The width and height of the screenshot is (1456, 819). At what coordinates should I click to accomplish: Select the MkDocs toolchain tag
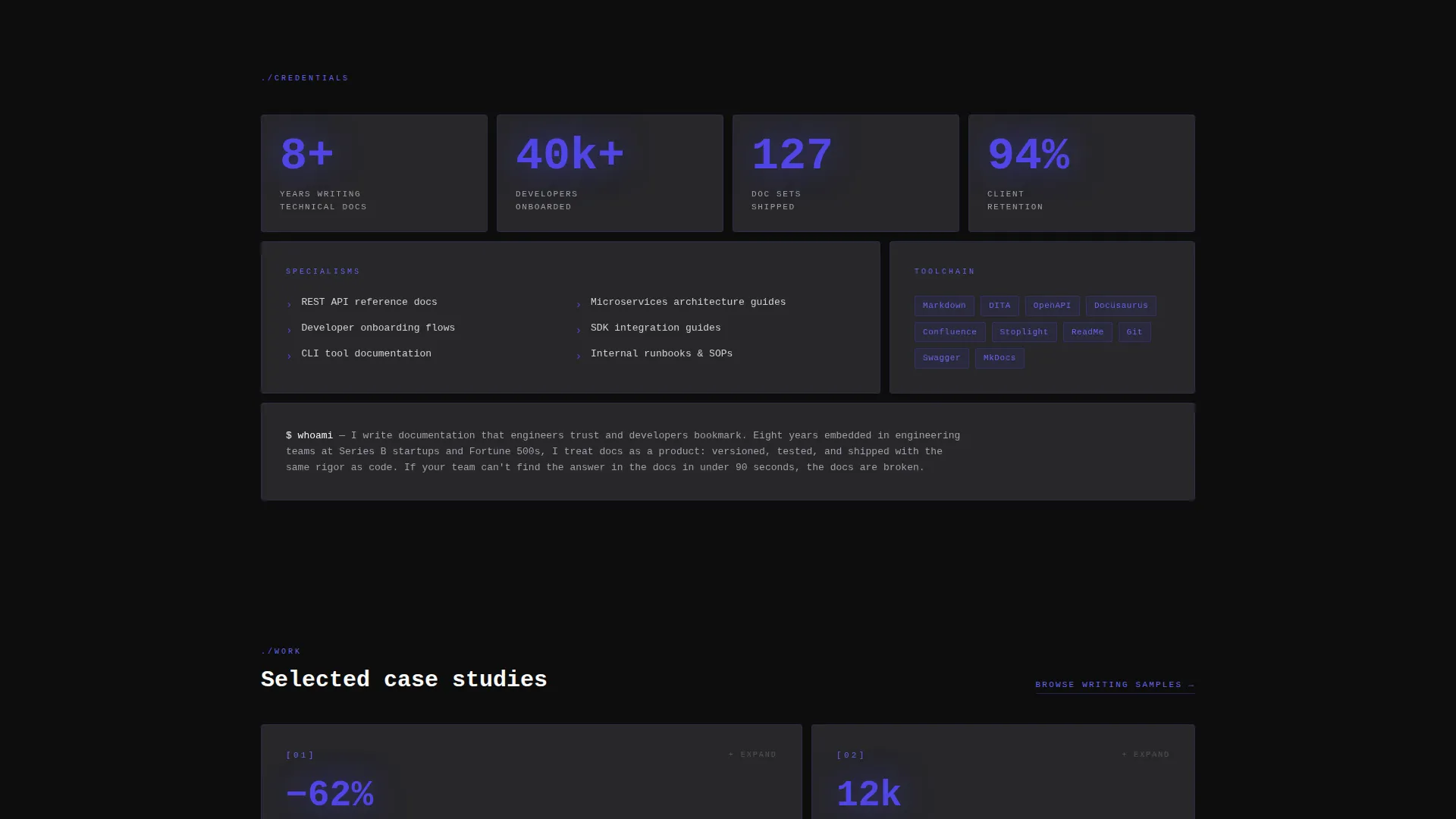[999, 358]
